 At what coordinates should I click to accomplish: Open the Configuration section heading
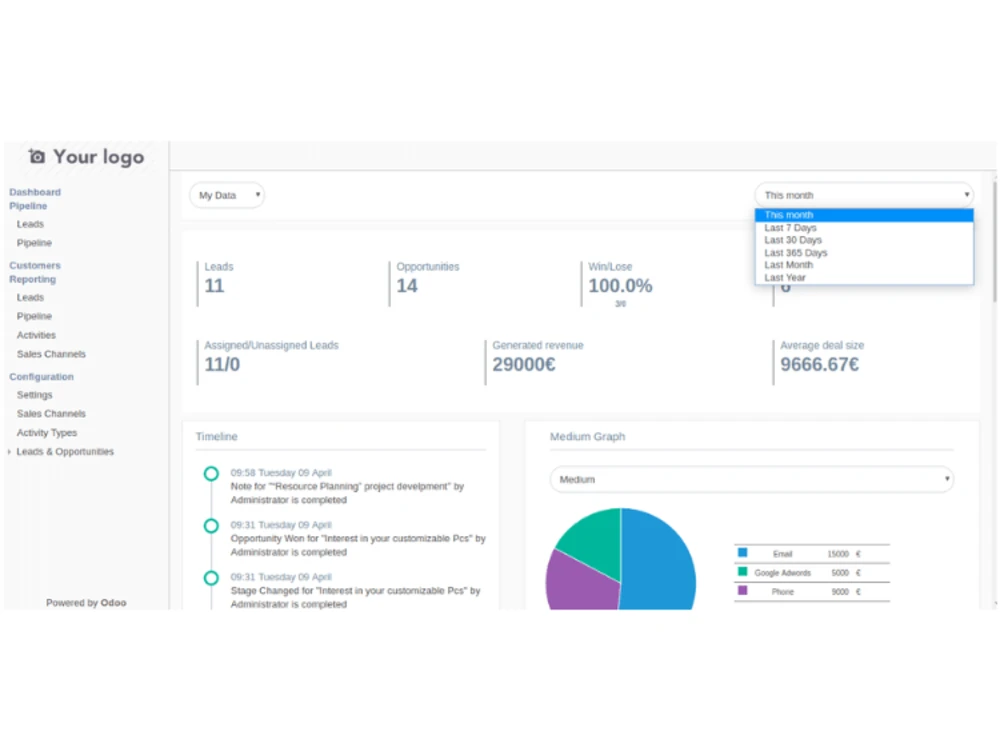click(41, 377)
